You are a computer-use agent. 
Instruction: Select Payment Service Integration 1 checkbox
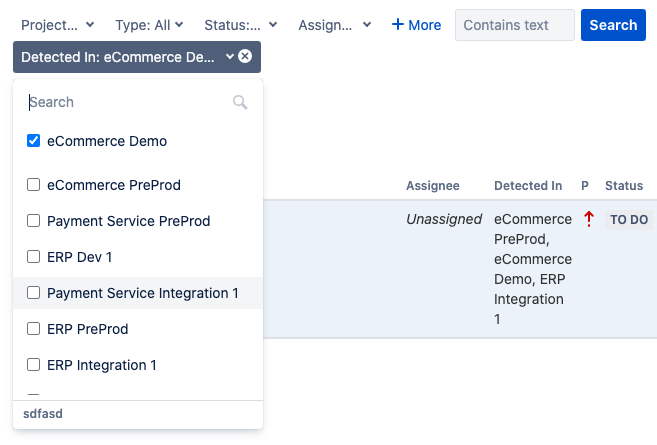(34, 293)
